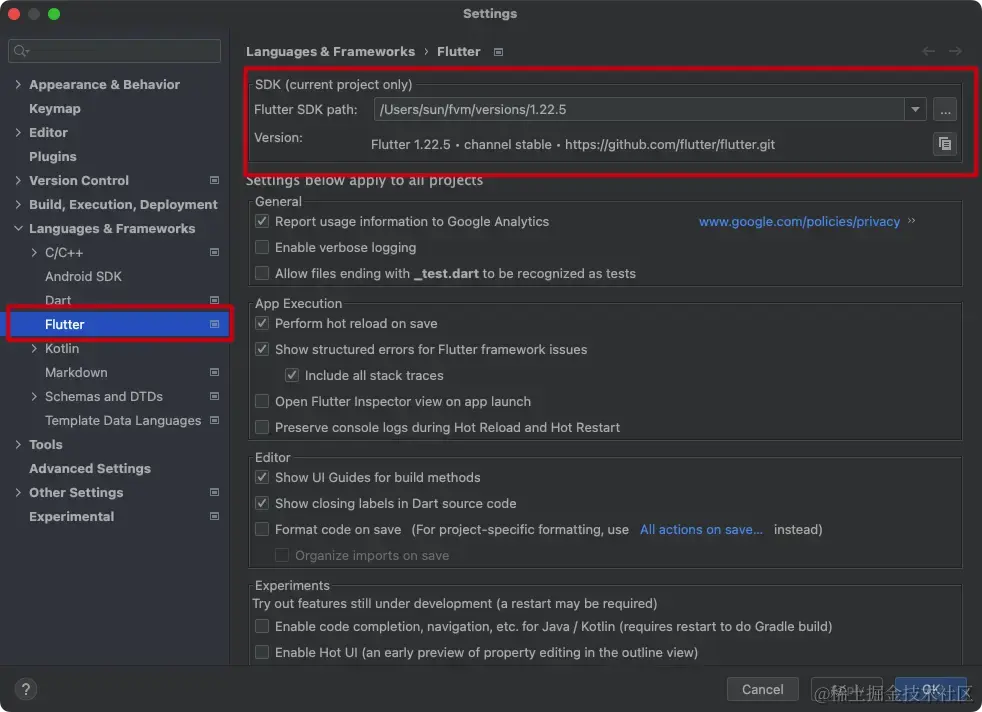This screenshot has width=982, height=712.
Task: Open Plugins settings page
Action: coord(53,157)
